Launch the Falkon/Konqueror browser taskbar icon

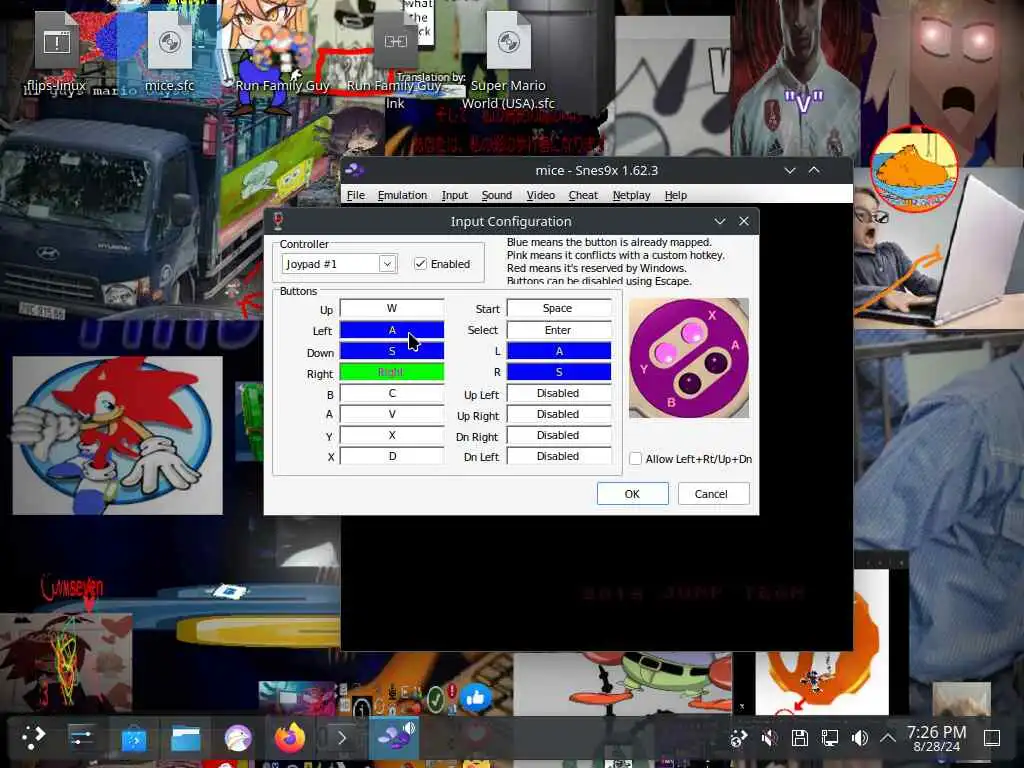[x=238, y=739]
